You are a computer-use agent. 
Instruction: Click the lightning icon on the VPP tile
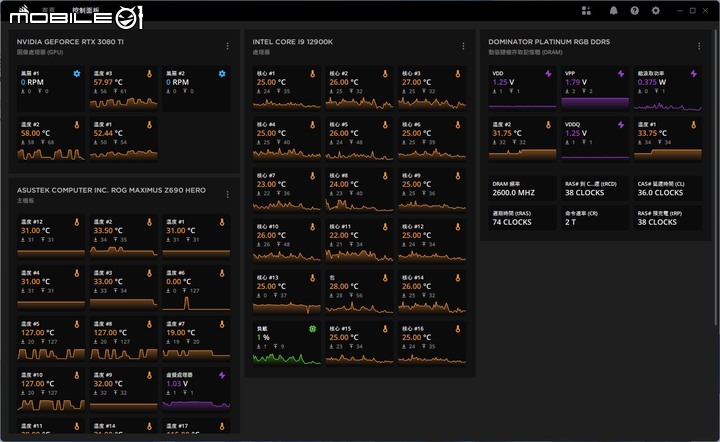coord(621,73)
